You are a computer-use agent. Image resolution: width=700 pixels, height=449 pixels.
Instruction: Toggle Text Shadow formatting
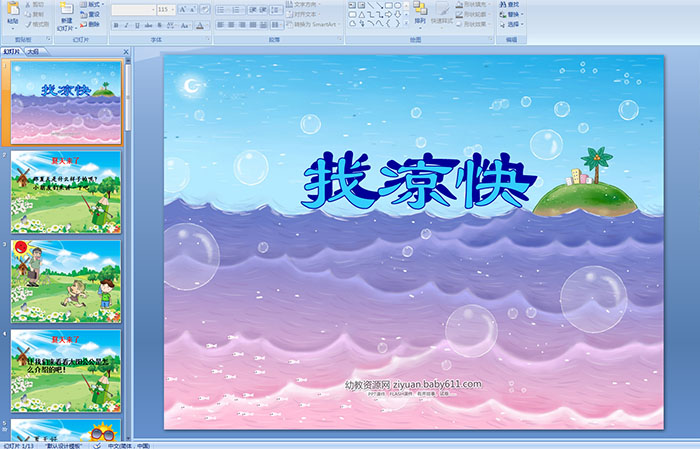click(x=161, y=25)
